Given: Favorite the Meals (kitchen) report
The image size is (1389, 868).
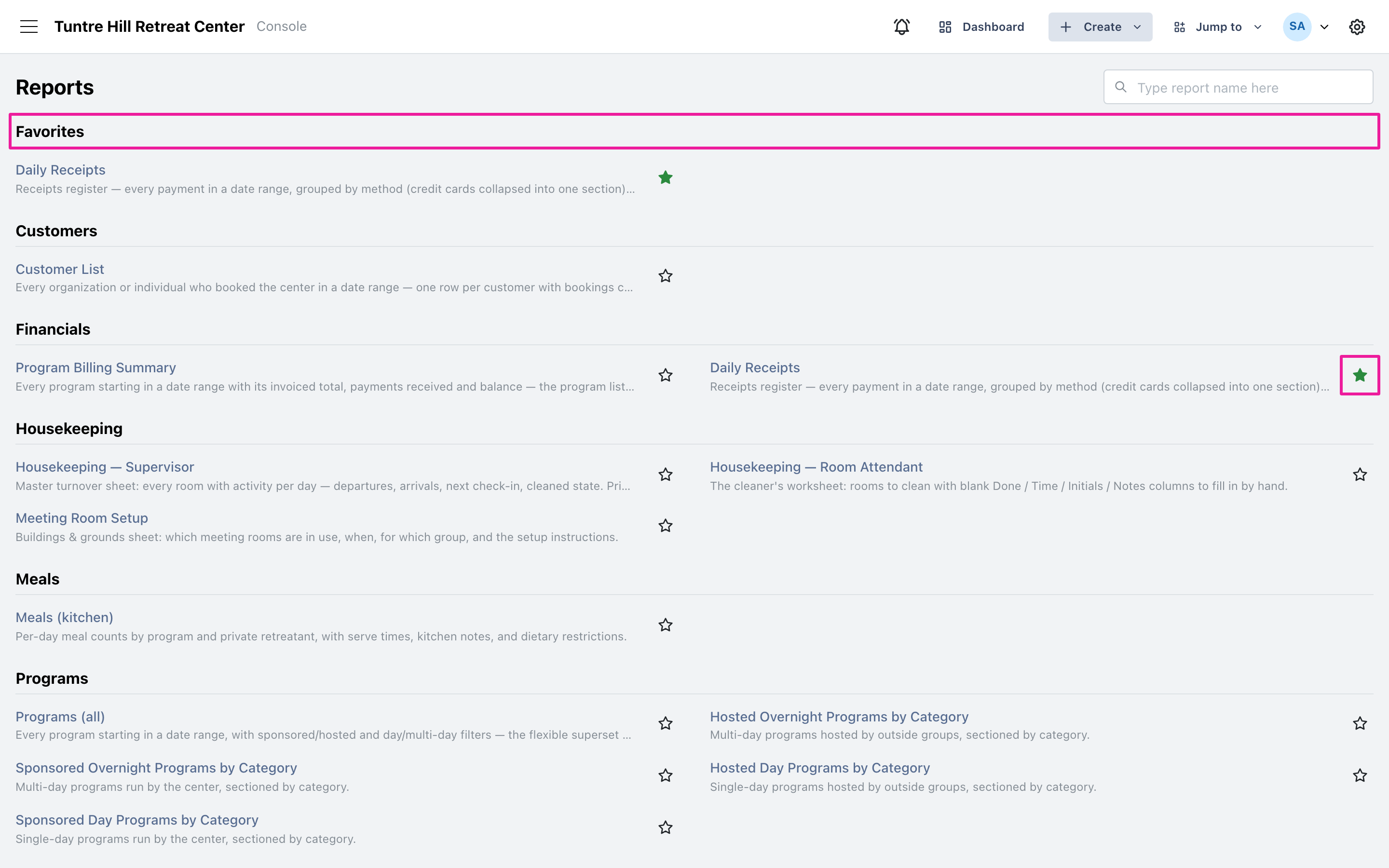Looking at the screenshot, I should (x=665, y=625).
